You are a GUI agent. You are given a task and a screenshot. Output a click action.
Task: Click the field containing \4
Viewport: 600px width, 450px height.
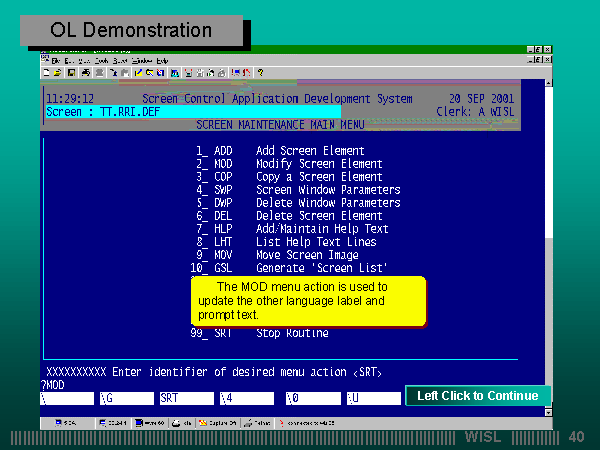(x=246, y=398)
